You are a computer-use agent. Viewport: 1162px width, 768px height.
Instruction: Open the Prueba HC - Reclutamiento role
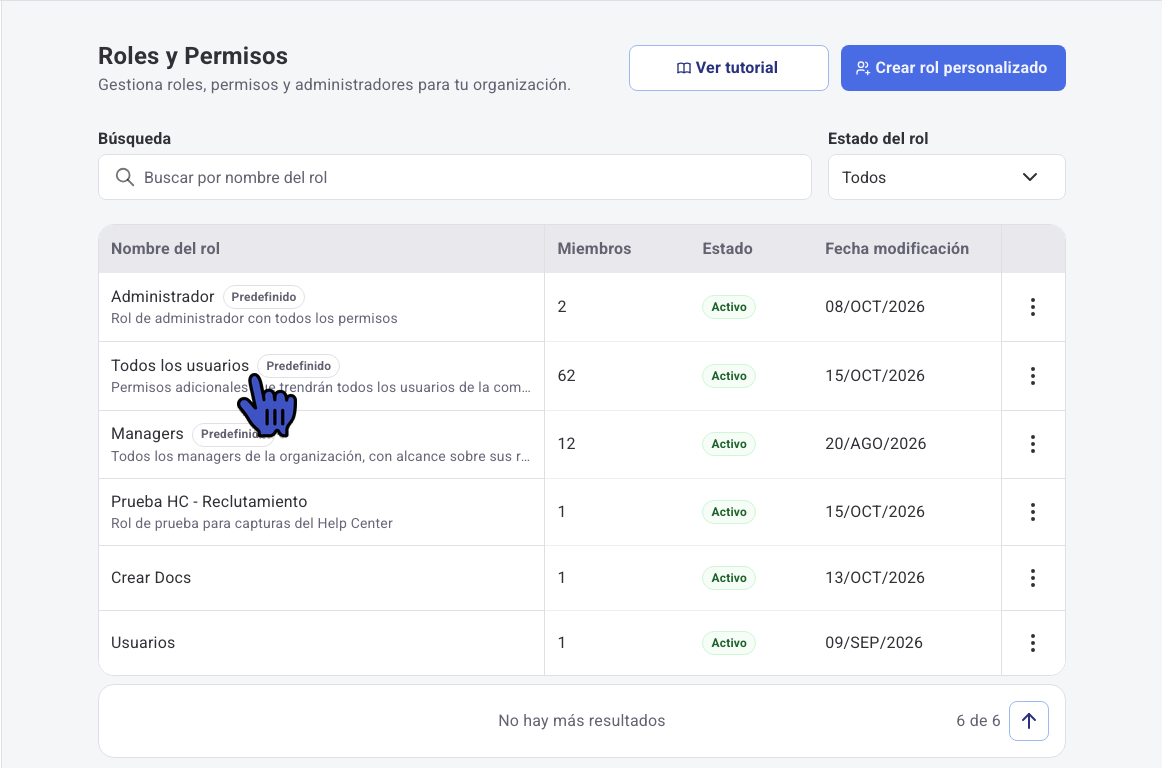tap(209, 502)
